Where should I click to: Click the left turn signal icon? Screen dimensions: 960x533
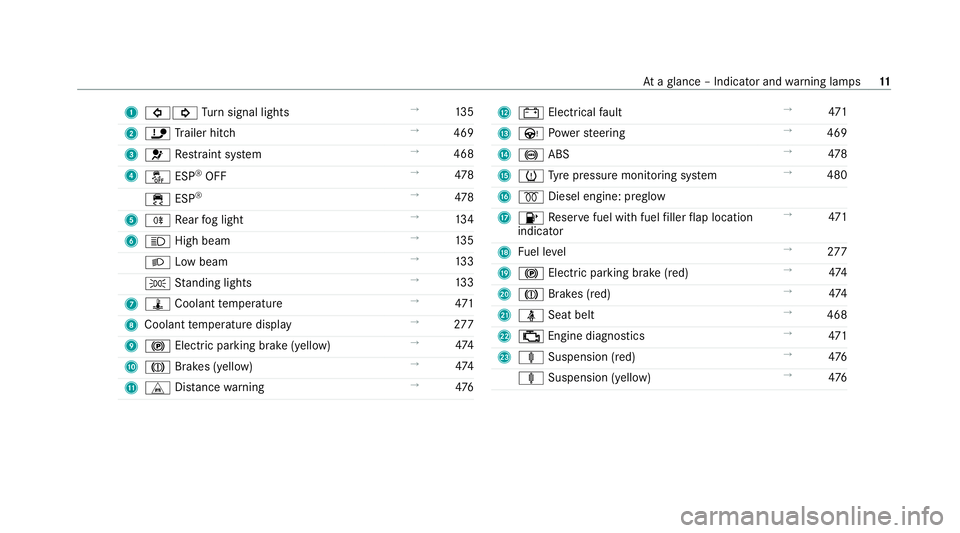[x=157, y=113]
